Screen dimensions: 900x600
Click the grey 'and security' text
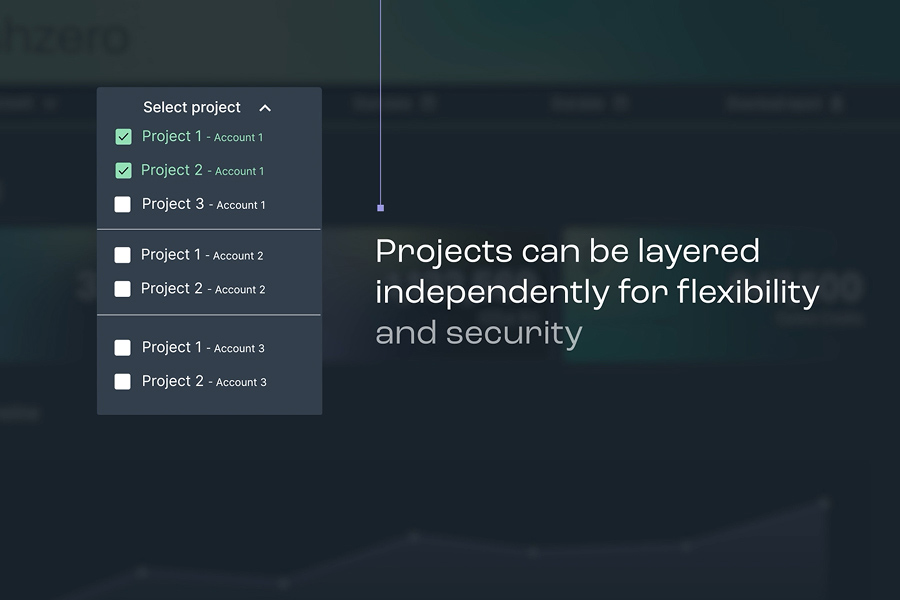click(478, 333)
